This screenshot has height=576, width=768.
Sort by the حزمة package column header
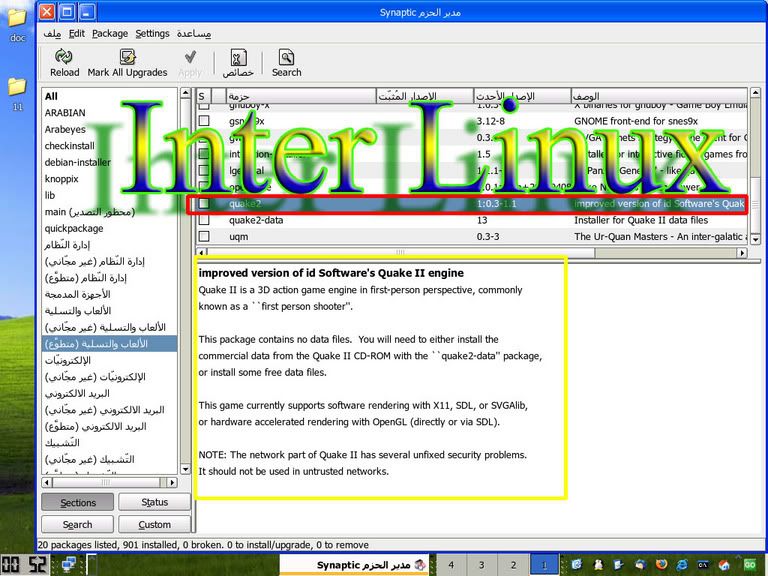301,96
